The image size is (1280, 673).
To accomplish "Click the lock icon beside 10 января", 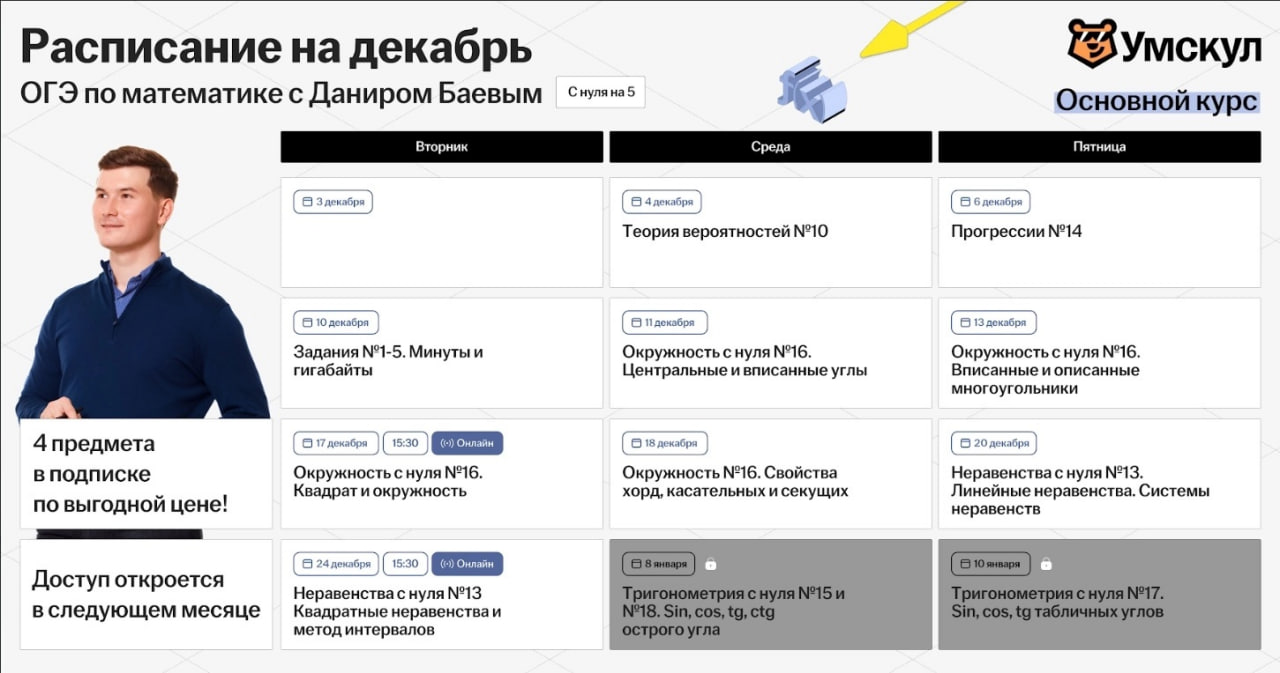I will 1045,564.
